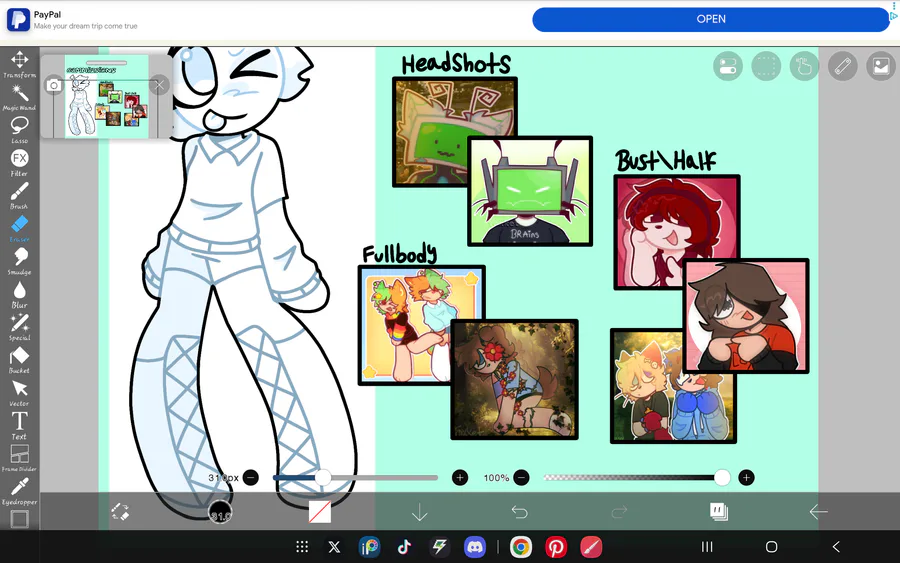The image size is (900, 563).
Task: Tap the Android home button
Action: pos(771,547)
